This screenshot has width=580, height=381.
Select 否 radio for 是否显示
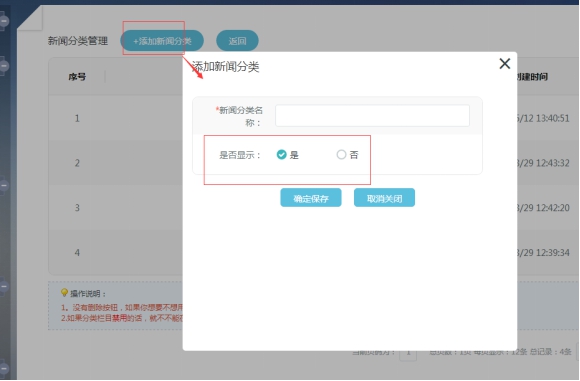click(341, 155)
